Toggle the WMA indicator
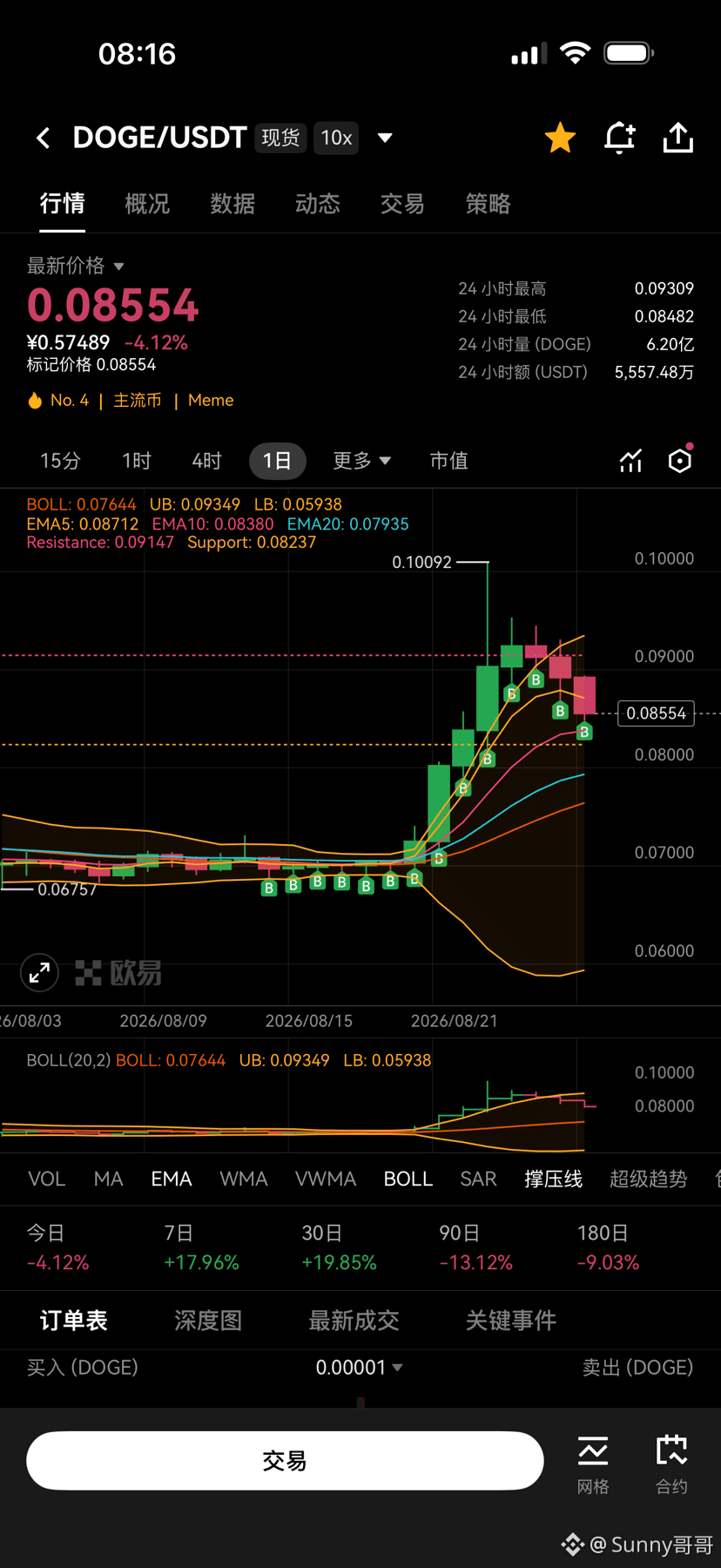The width and height of the screenshot is (721, 1568). coord(243,1179)
